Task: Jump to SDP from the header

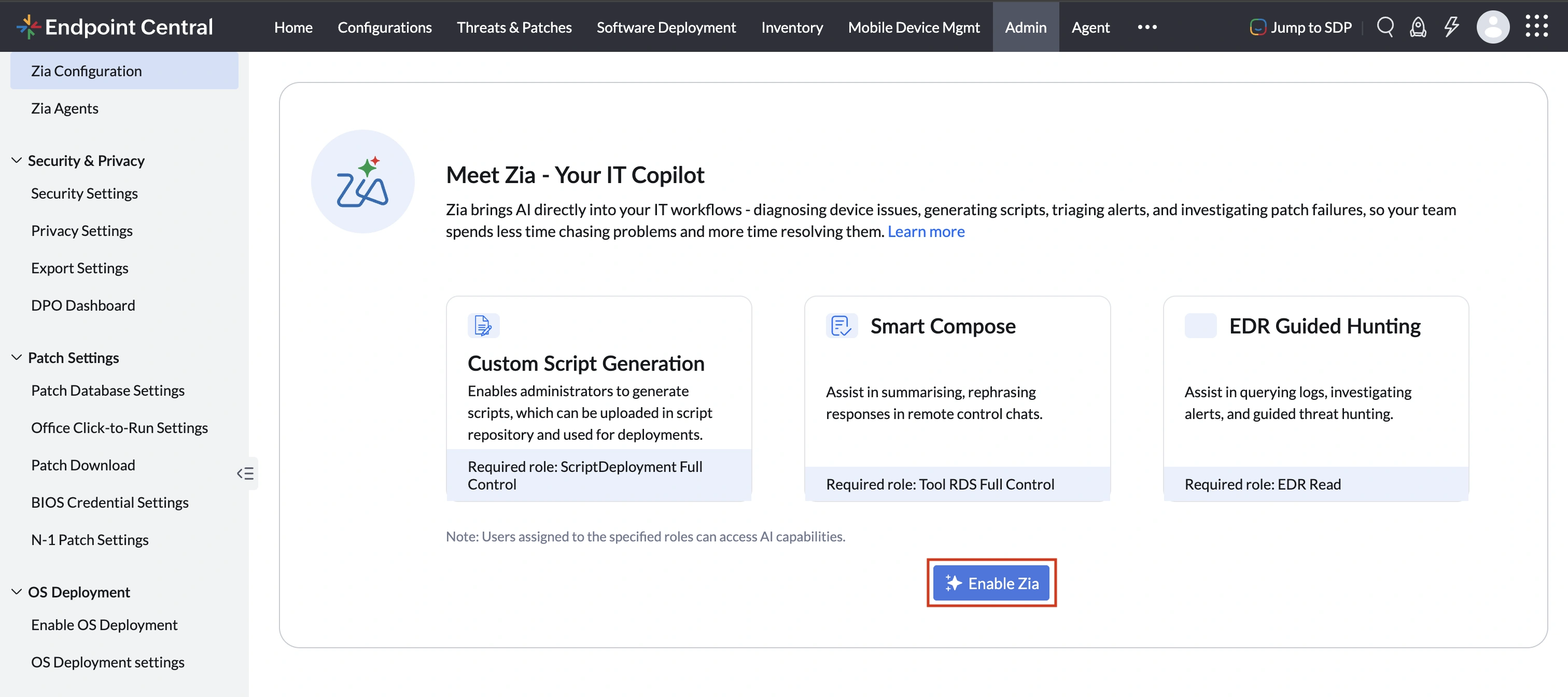Action: click(1301, 27)
